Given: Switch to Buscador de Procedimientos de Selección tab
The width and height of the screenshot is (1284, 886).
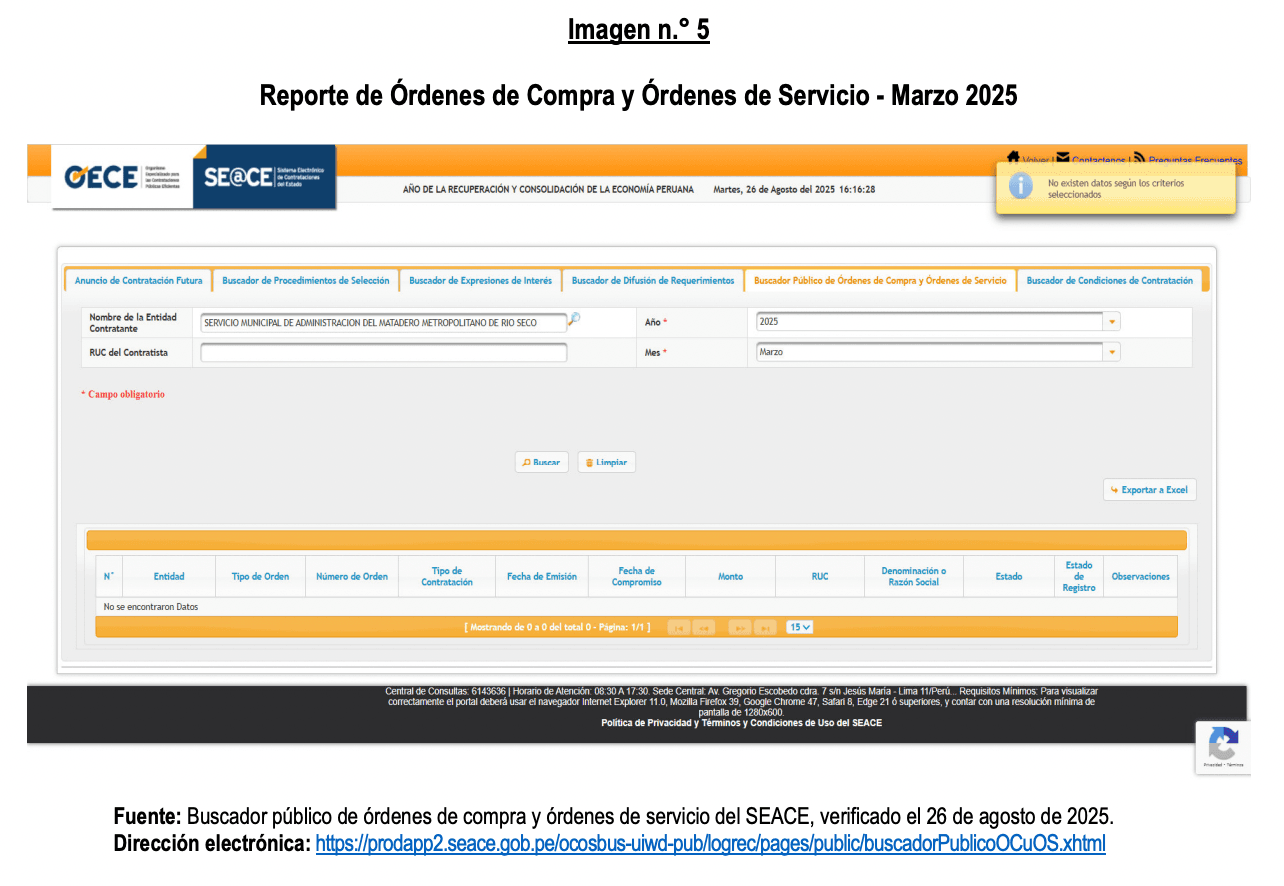Looking at the screenshot, I should click(306, 281).
